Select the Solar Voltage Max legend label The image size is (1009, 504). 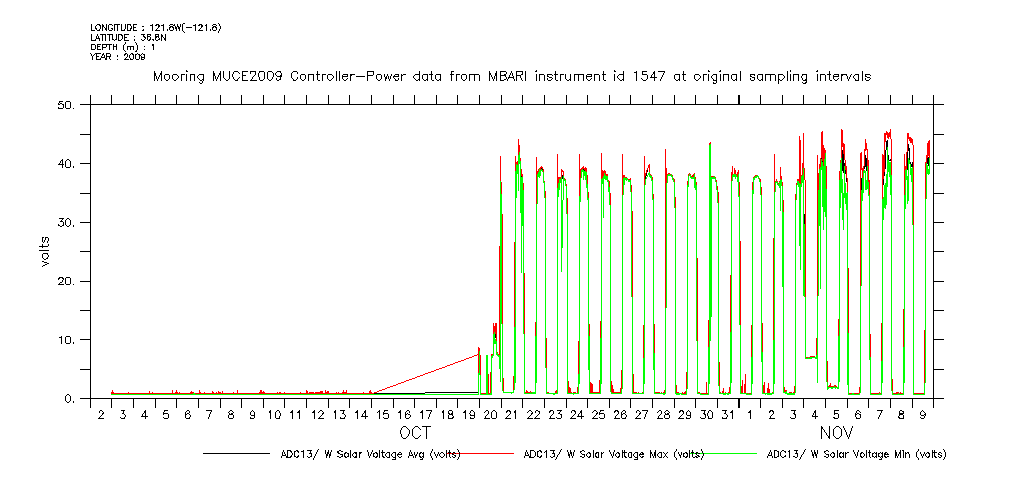click(614, 454)
